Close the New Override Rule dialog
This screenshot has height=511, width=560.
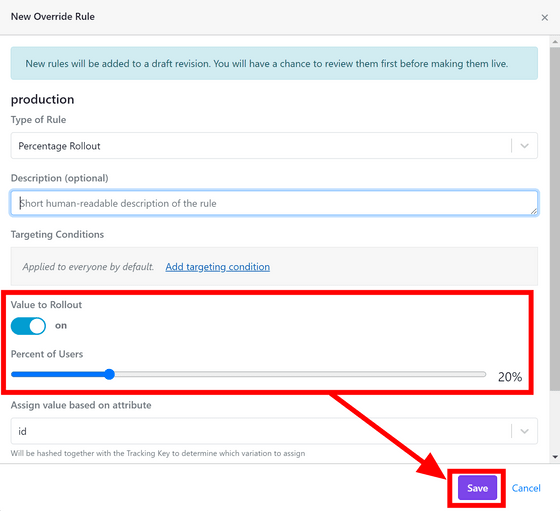click(x=544, y=17)
